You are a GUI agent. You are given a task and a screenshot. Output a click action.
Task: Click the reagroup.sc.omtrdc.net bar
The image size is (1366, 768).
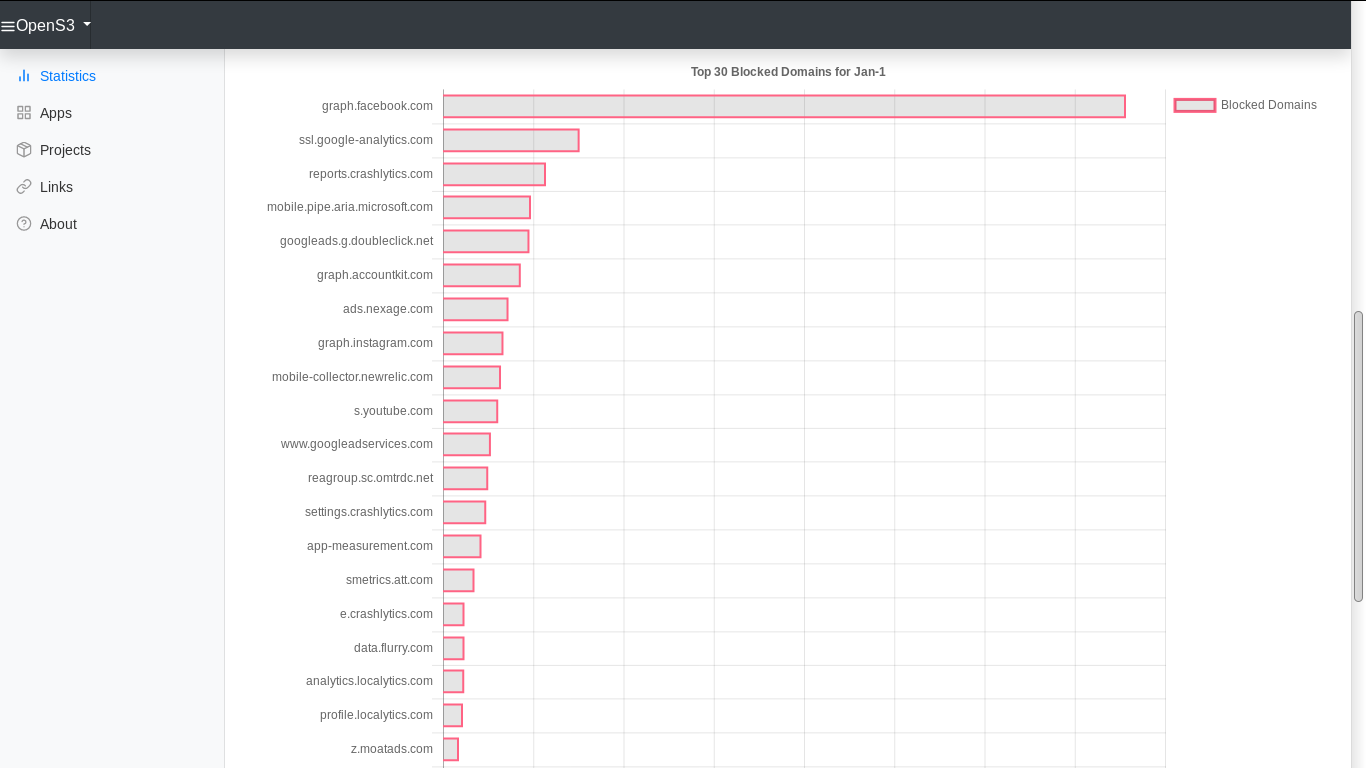466,478
